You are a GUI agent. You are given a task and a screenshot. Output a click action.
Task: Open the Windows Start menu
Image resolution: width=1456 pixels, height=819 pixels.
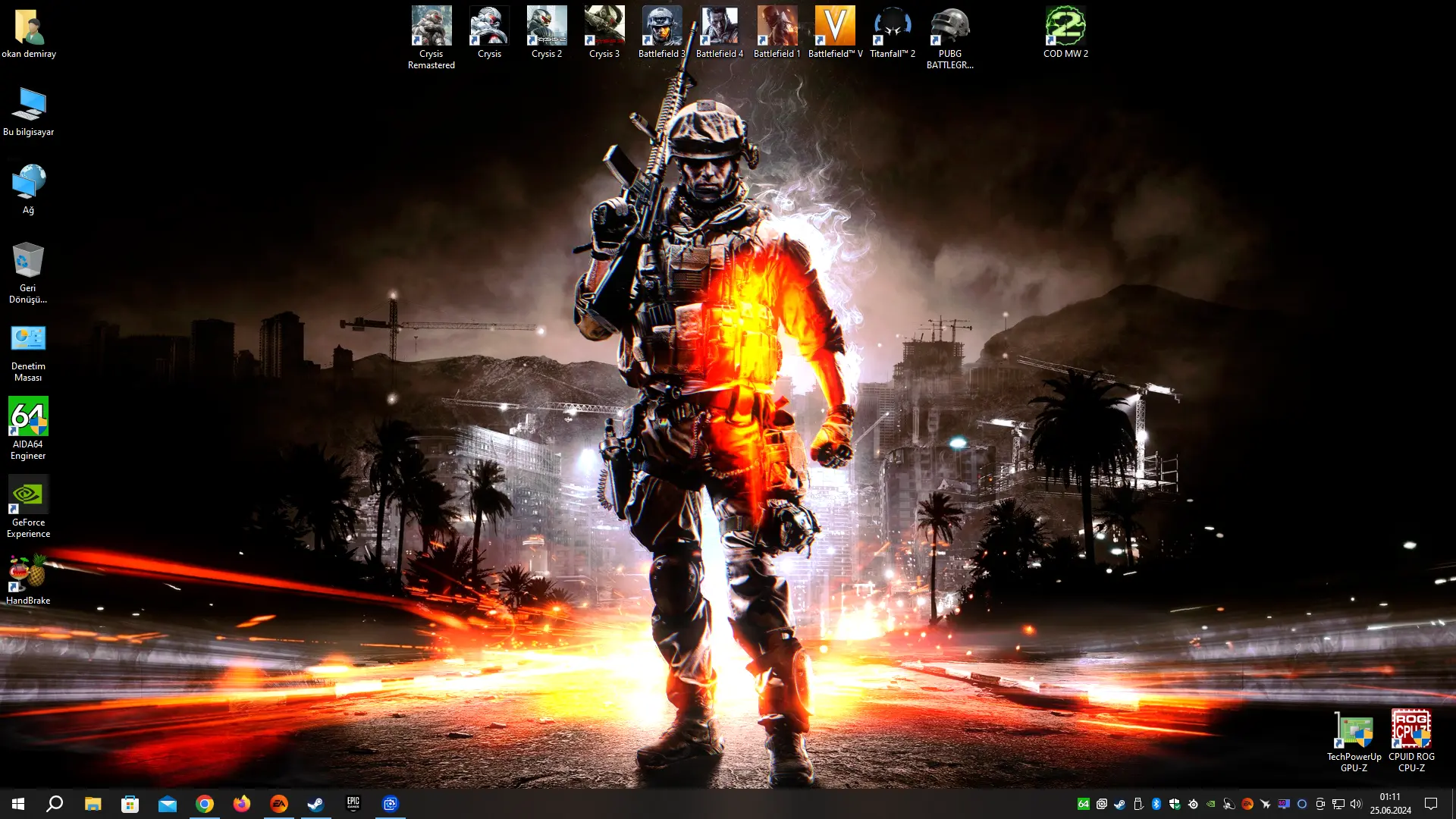pyautogui.click(x=18, y=804)
